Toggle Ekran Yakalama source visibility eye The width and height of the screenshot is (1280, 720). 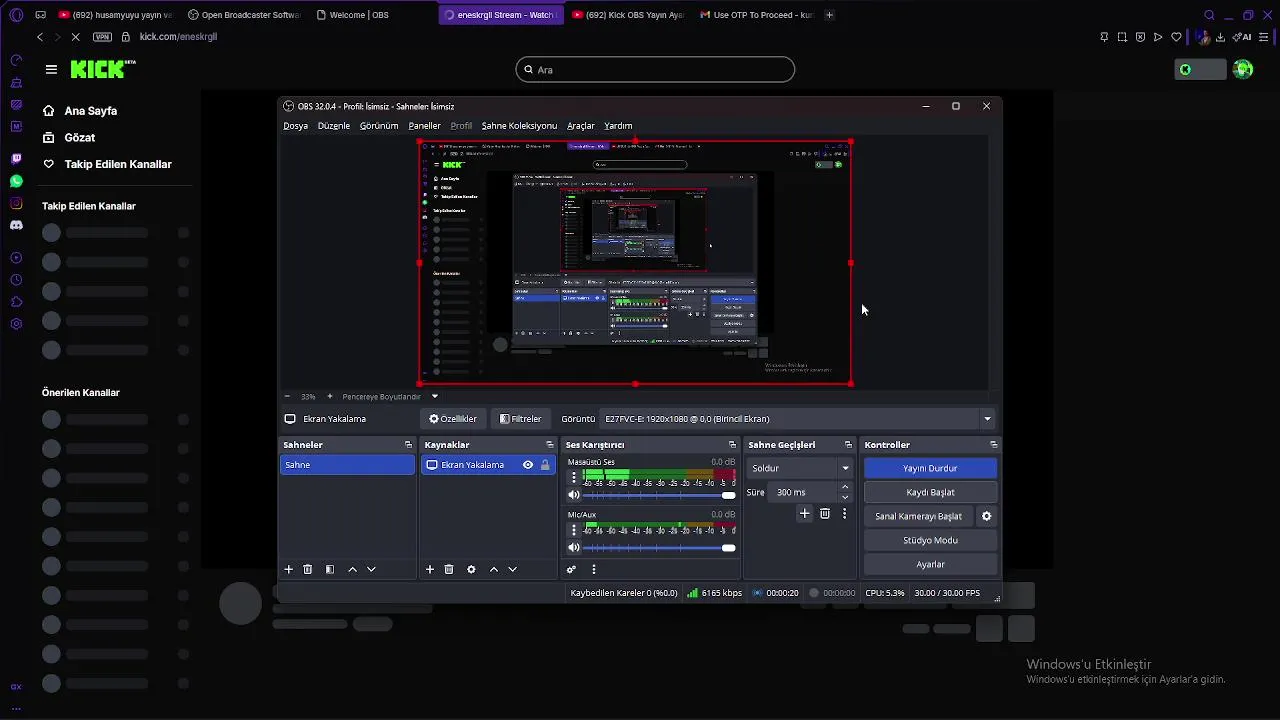[x=528, y=465]
